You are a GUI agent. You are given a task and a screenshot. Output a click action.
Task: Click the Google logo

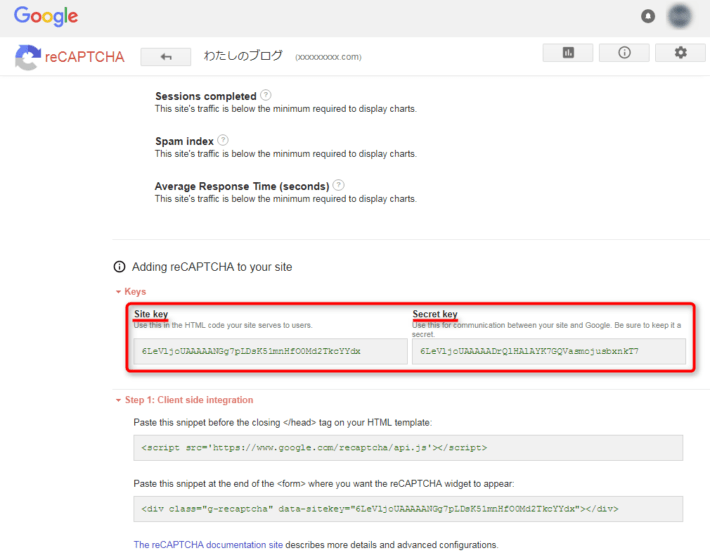coord(45,17)
